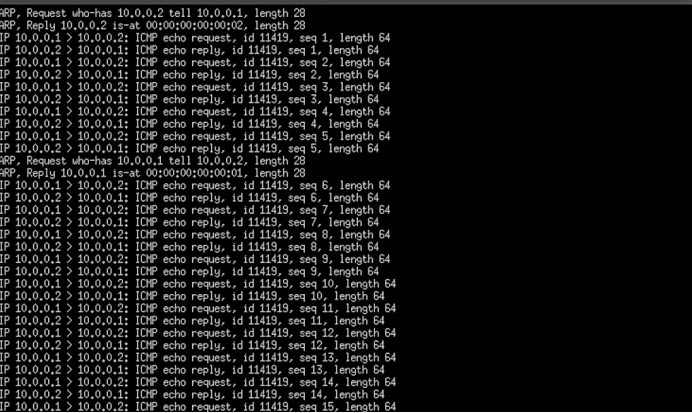Select the ICMP echo request seq 1 line
The width and height of the screenshot is (692, 413).
(x=195, y=38)
